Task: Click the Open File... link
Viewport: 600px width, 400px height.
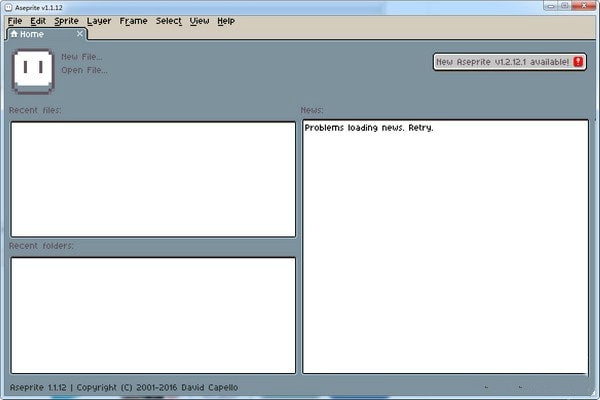Action: 84,70
